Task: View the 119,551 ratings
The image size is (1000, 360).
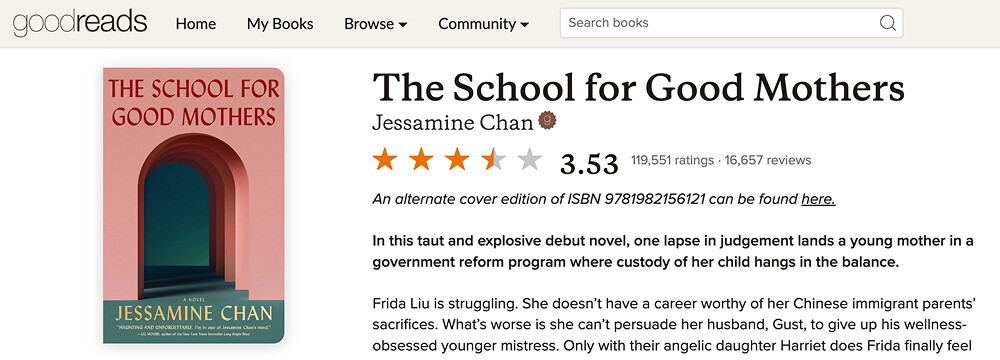Action: pos(672,160)
